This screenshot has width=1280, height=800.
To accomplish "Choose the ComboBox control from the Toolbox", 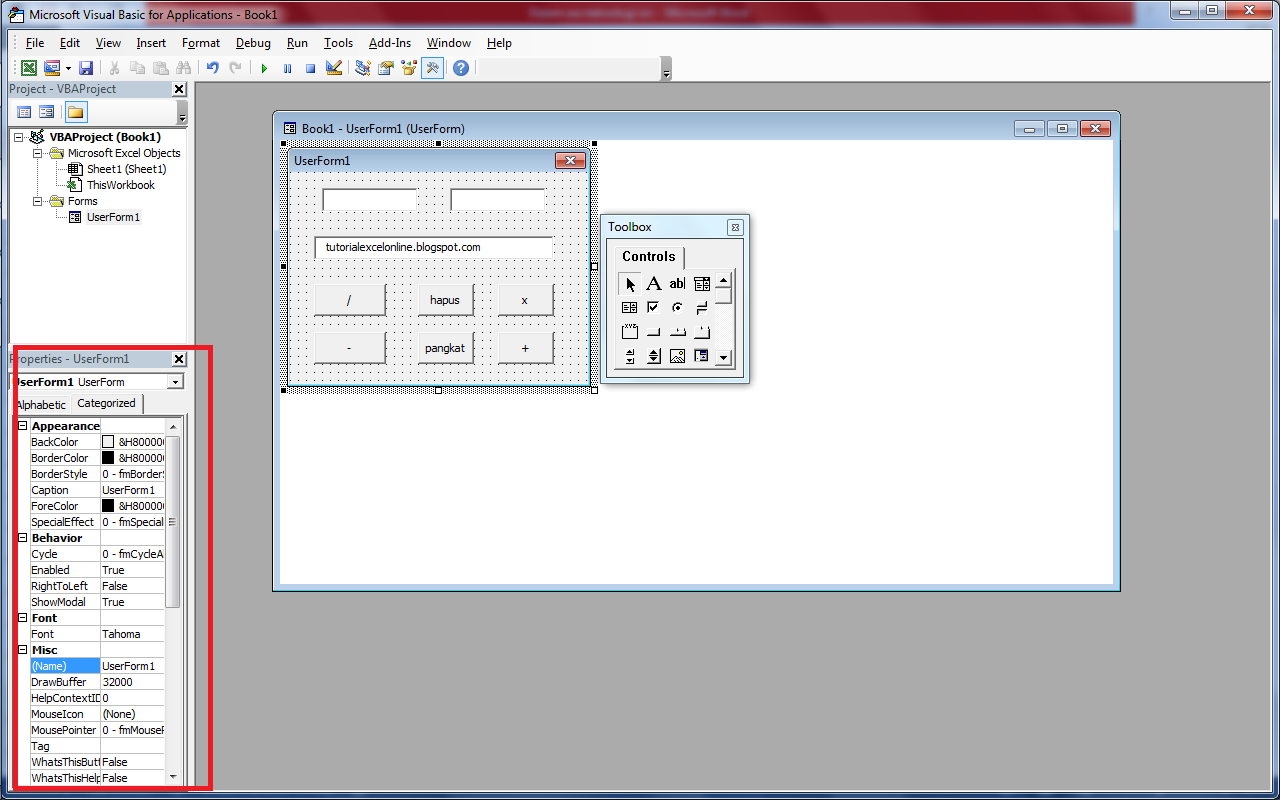I will pos(701,283).
